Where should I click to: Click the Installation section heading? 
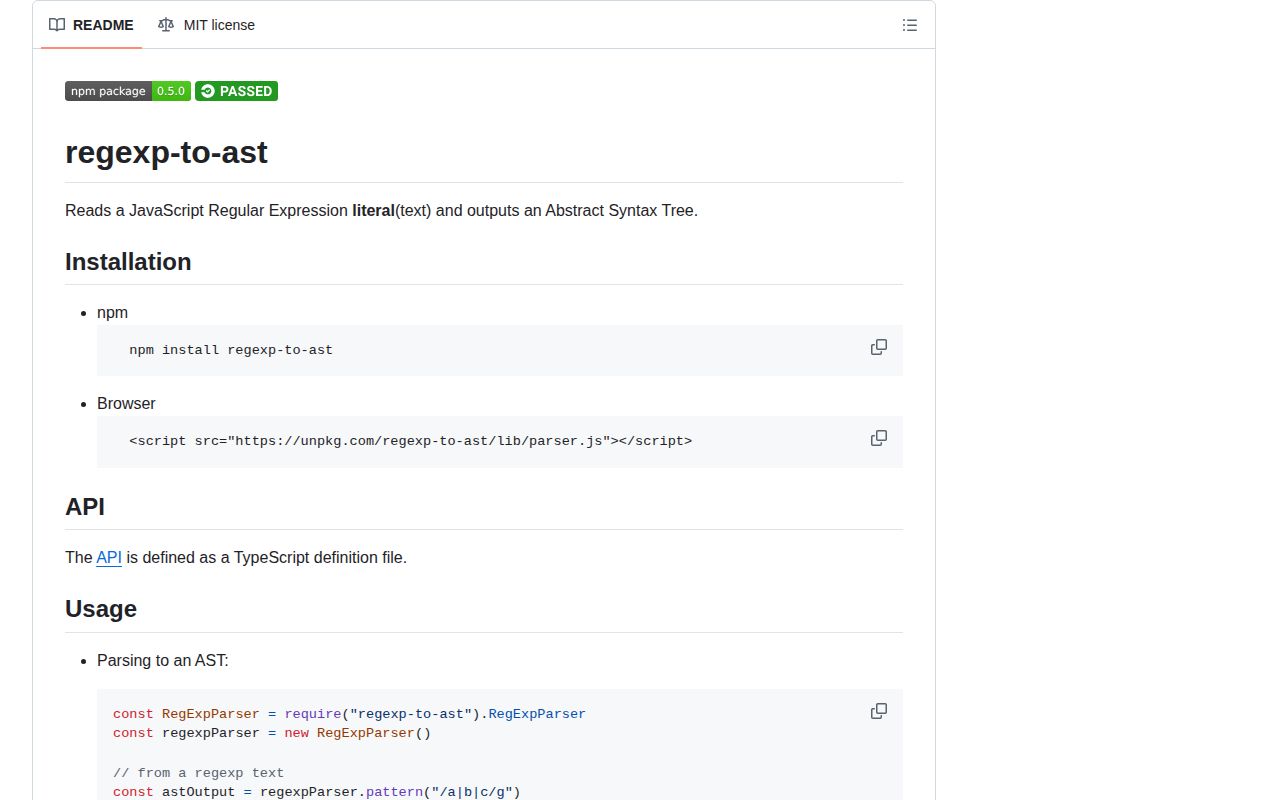(x=128, y=262)
